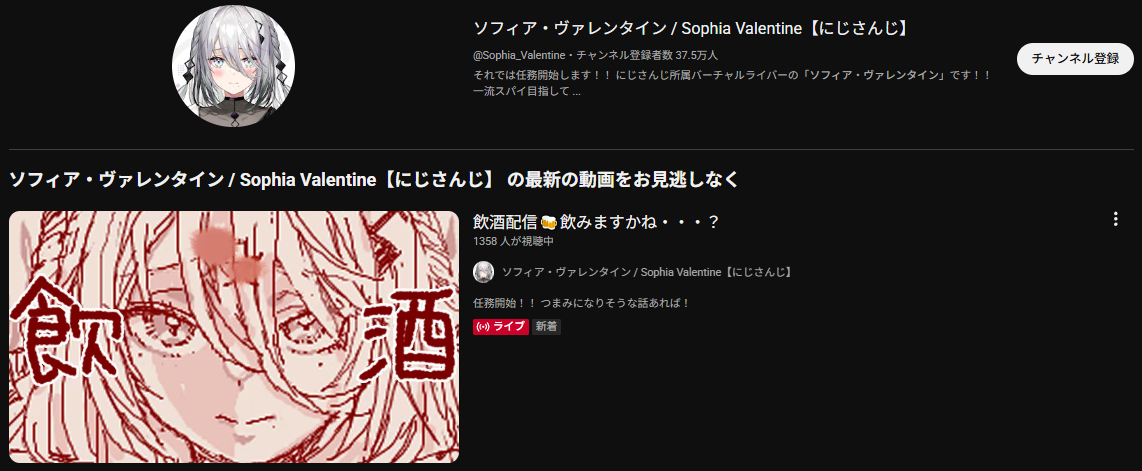Open video title 飲酒配信 飲みますかね

pyautogui.click(x=596, y=222)
